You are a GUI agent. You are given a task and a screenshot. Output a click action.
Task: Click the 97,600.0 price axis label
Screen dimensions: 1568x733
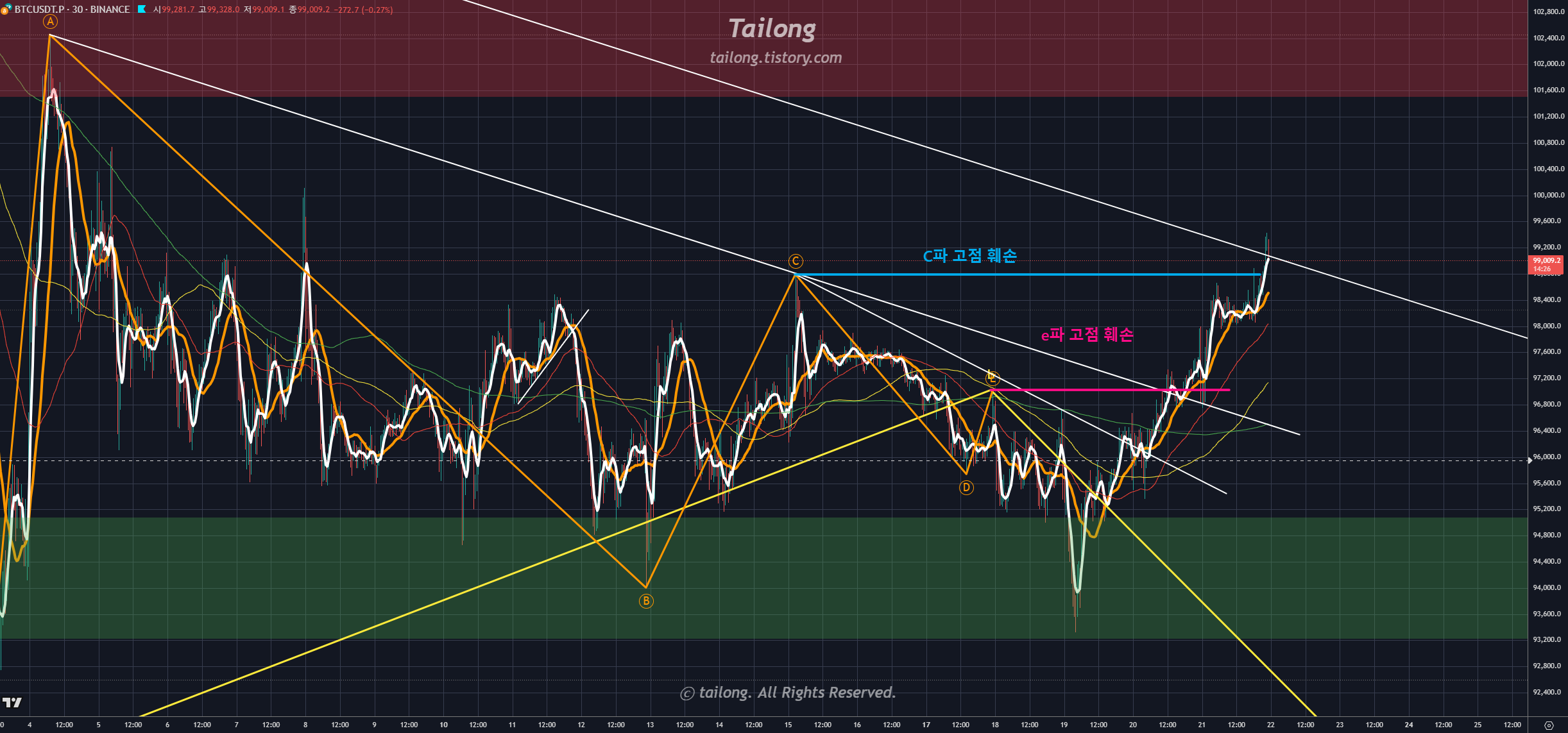(1548, 351)
